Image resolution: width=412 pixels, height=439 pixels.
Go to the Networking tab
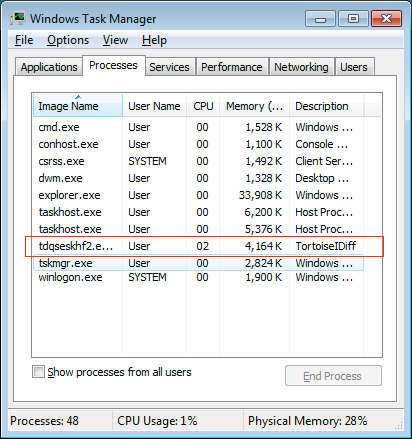click(301, 67)
